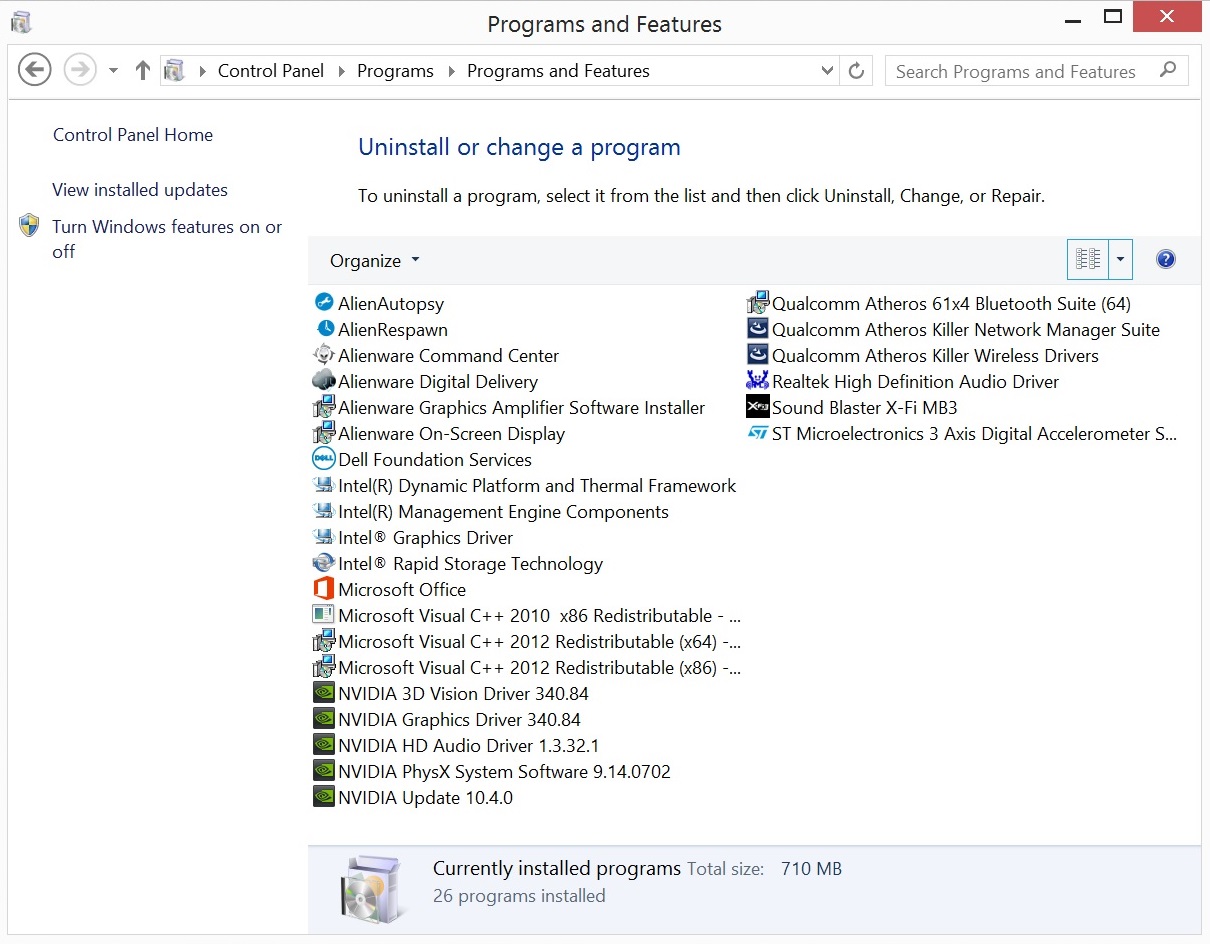Click the Alienware Command Center alien head icon
This screenshot has height=944, width=1210.
[x=323, y=355]
